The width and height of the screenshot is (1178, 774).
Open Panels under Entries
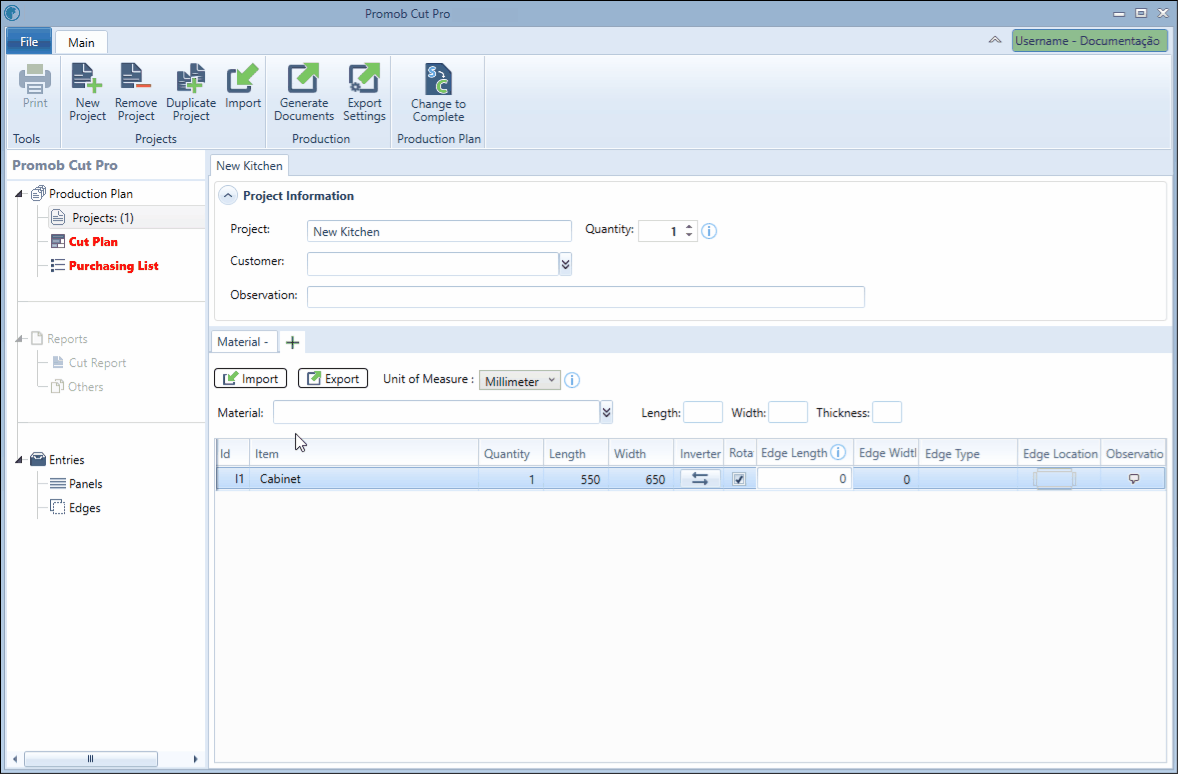[86, 484]
